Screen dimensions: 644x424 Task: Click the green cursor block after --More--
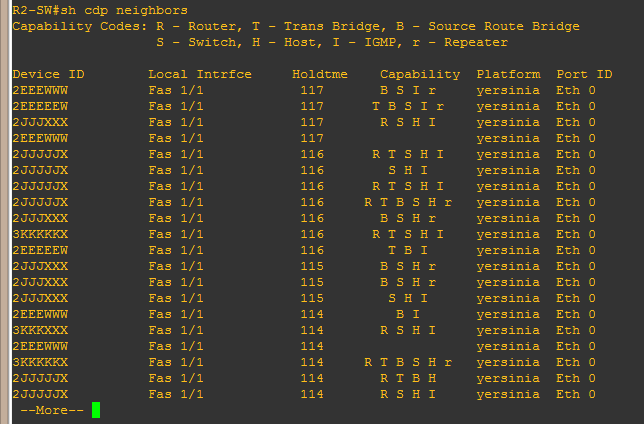pyautogui.click(x=96, y=410)
